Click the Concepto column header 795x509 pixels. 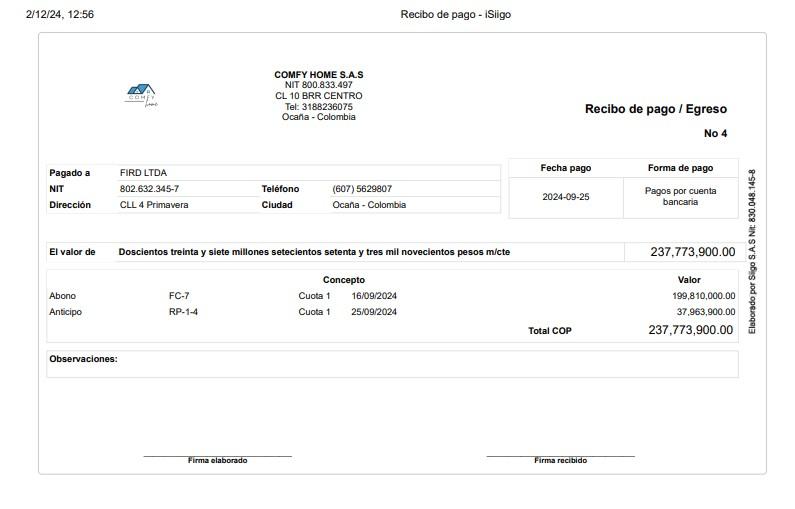[344, 280]
